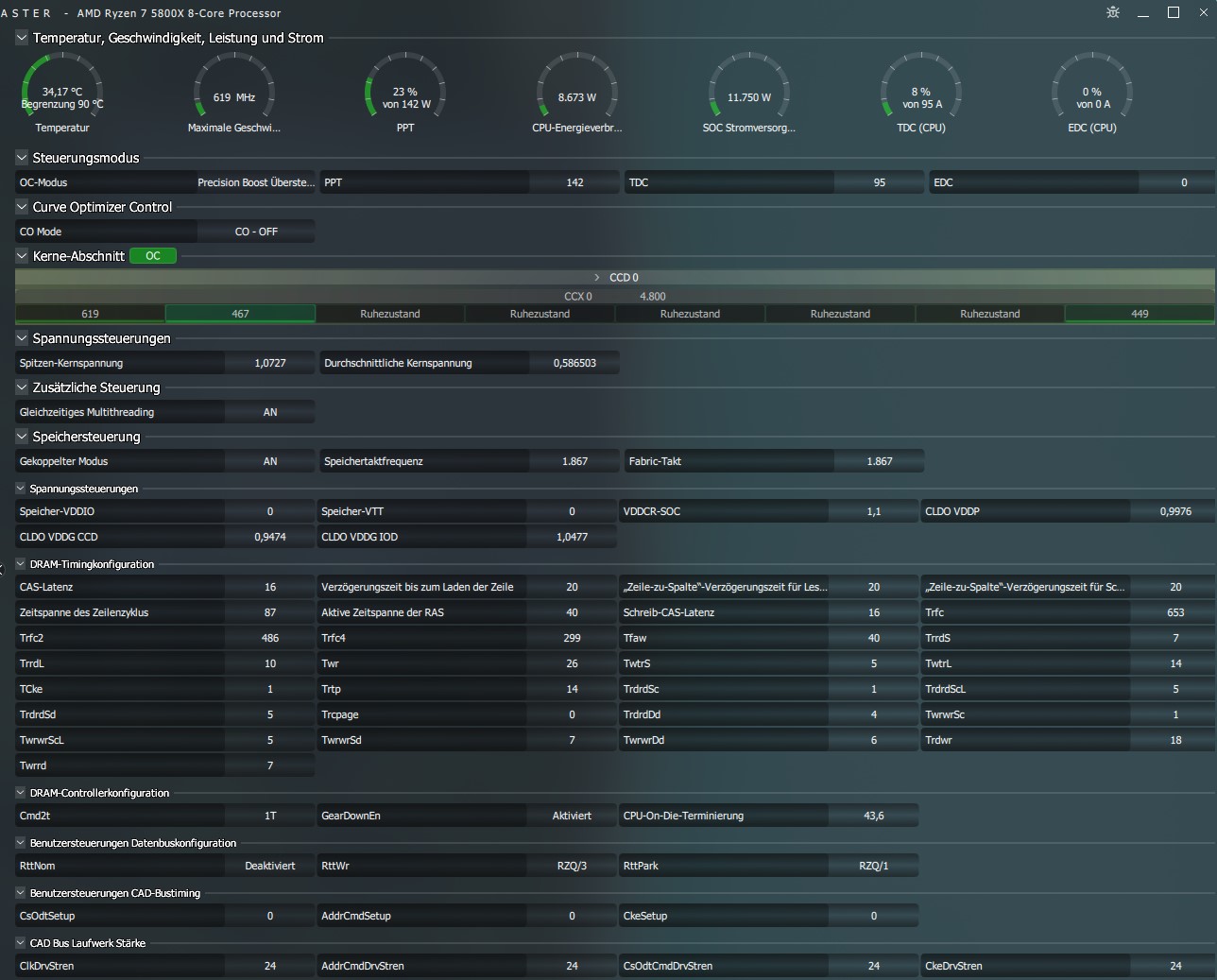Viewport: 1217px width, 980px height.
Task: Expand the CCD 0 chevron
Action: pyautogui.click(x=597, y=278)
